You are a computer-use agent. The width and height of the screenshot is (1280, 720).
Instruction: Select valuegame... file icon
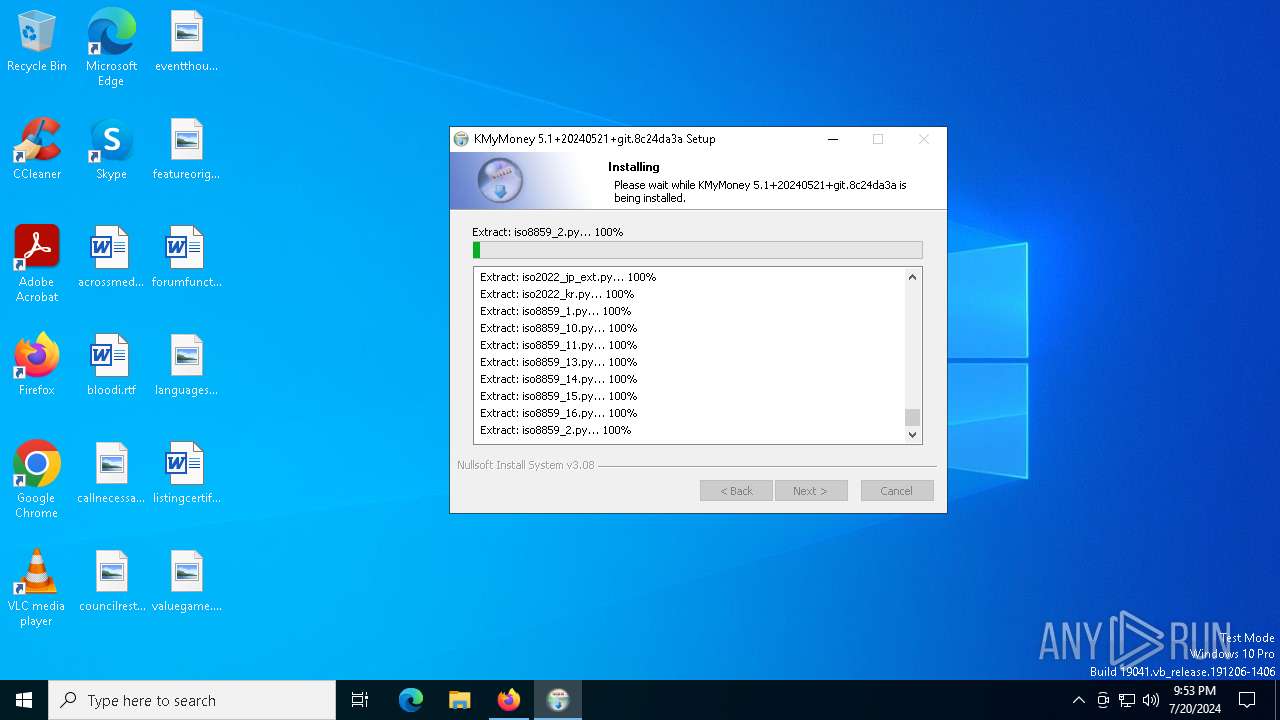(186, 582)
